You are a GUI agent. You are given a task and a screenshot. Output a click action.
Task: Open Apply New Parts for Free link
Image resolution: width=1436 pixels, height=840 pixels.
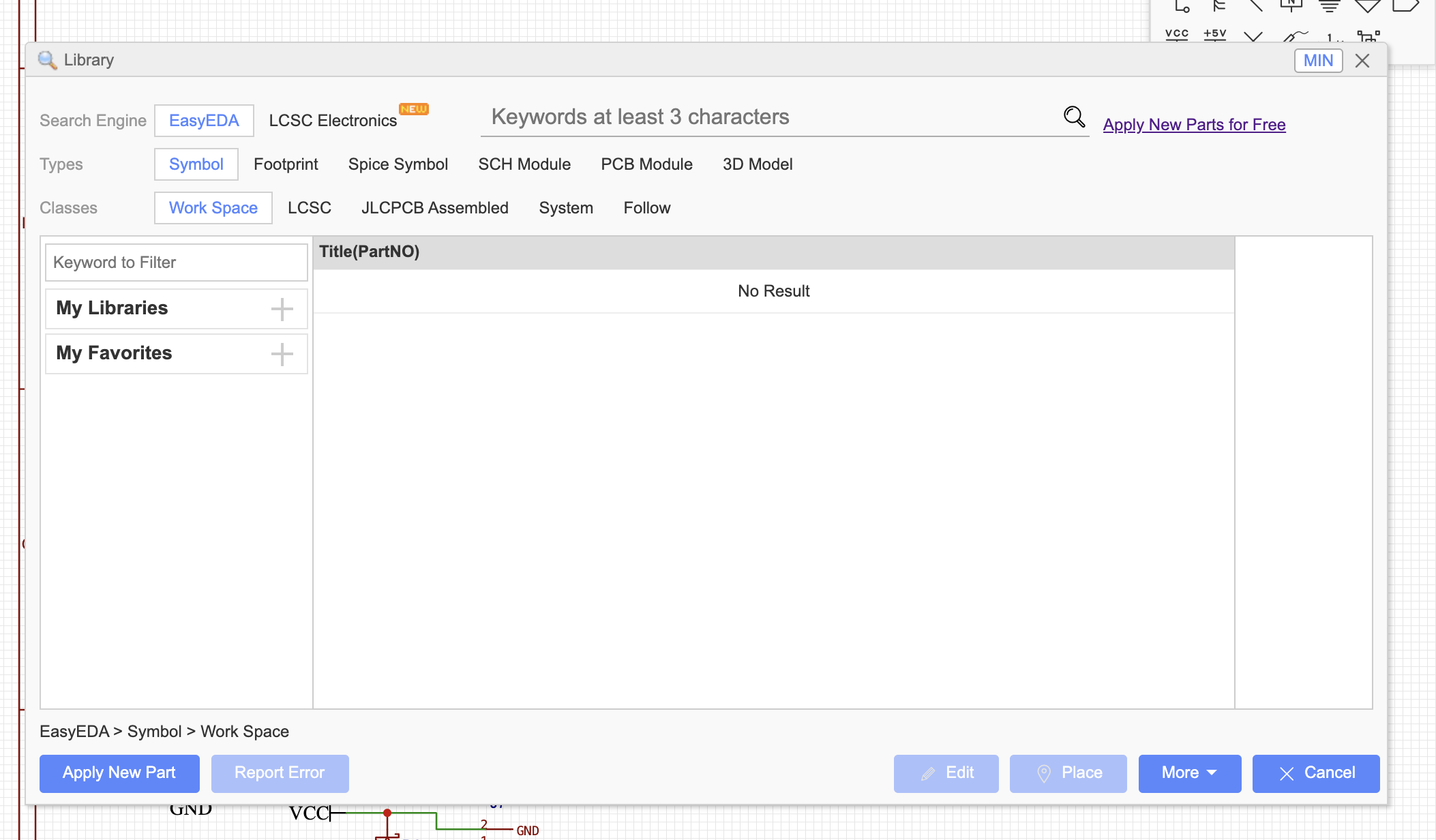tap(1194, 125)
